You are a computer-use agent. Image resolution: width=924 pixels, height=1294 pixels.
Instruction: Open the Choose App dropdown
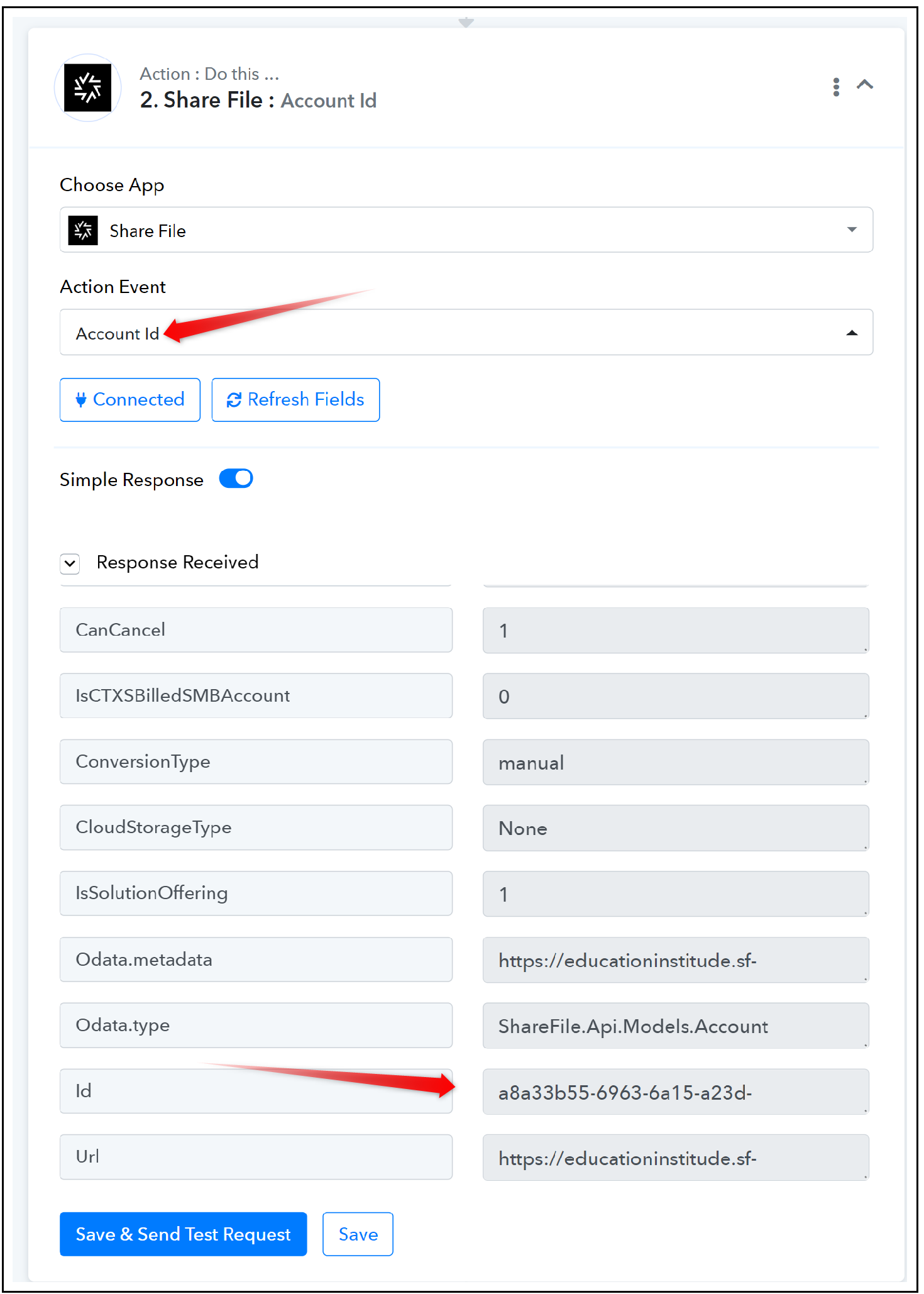click(x=466, y=229)
